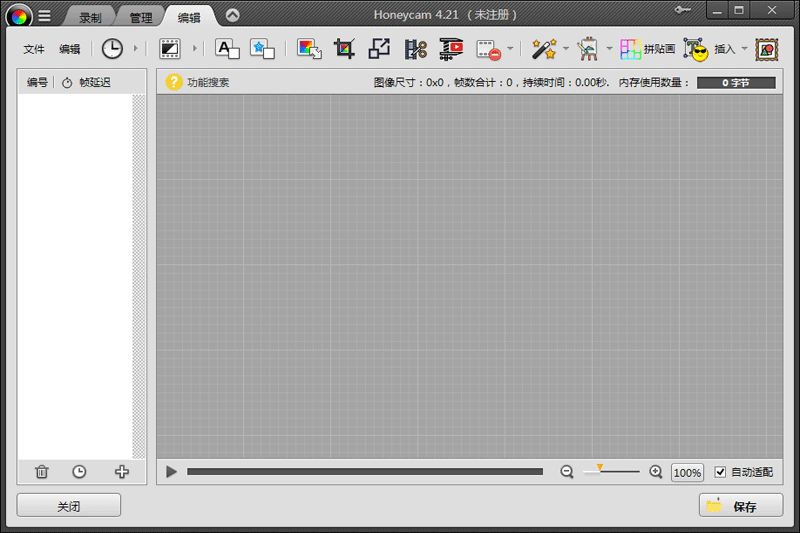
Task: Switch to the 录制 tab
Action: 91,17
